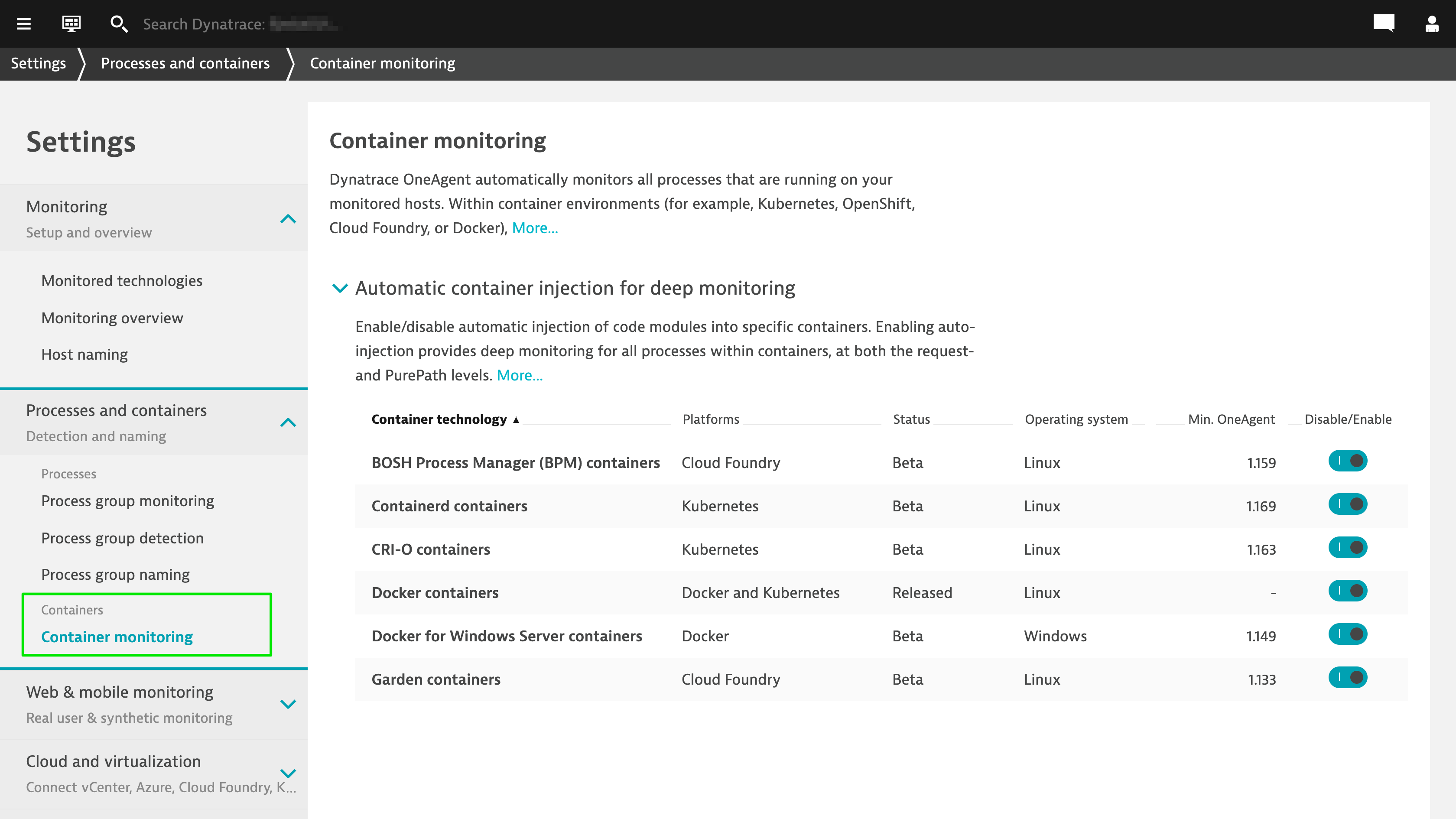Sort by Operating system column

coord(1076,419)
